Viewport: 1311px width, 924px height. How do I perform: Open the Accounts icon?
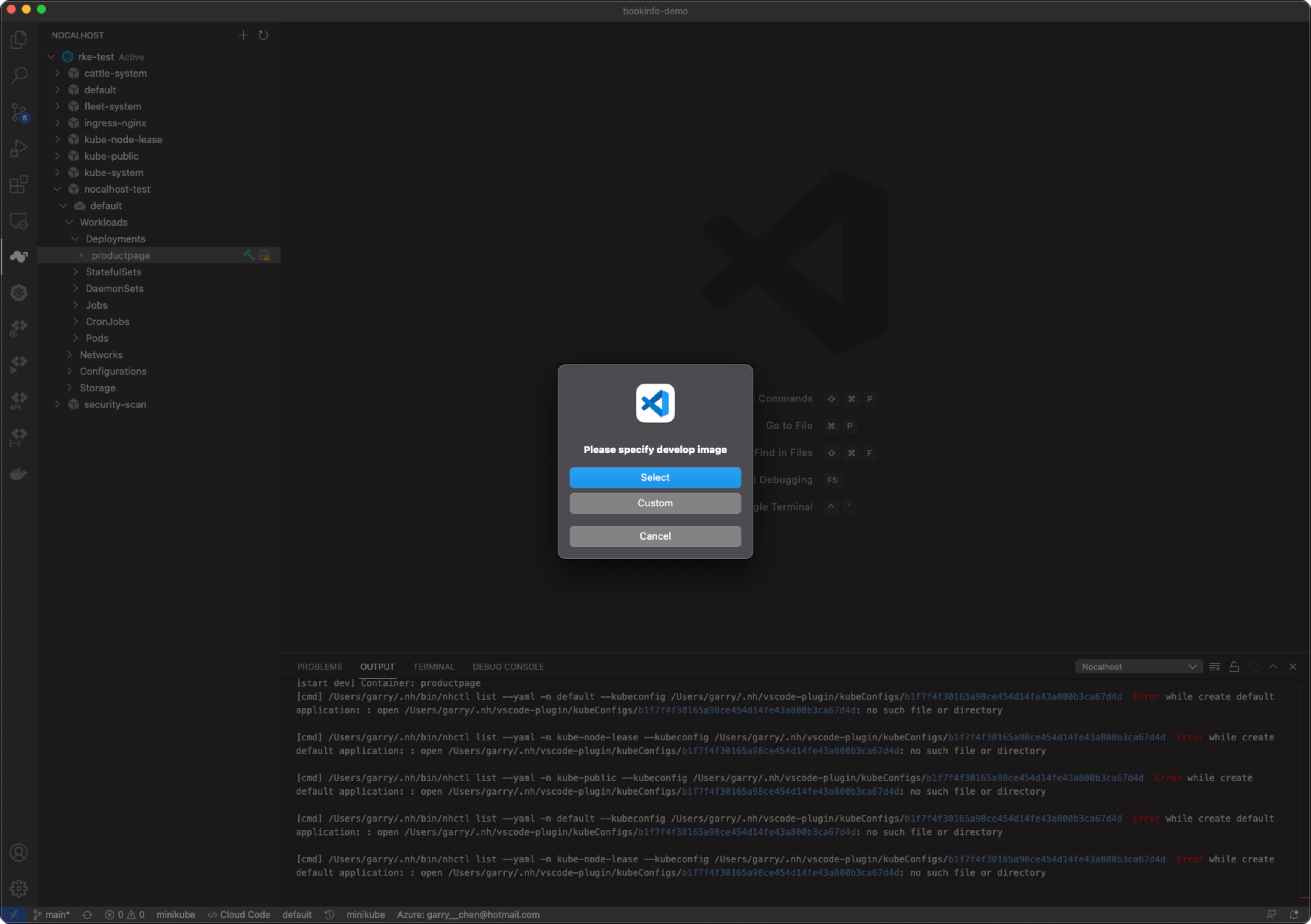click(18, 853)
